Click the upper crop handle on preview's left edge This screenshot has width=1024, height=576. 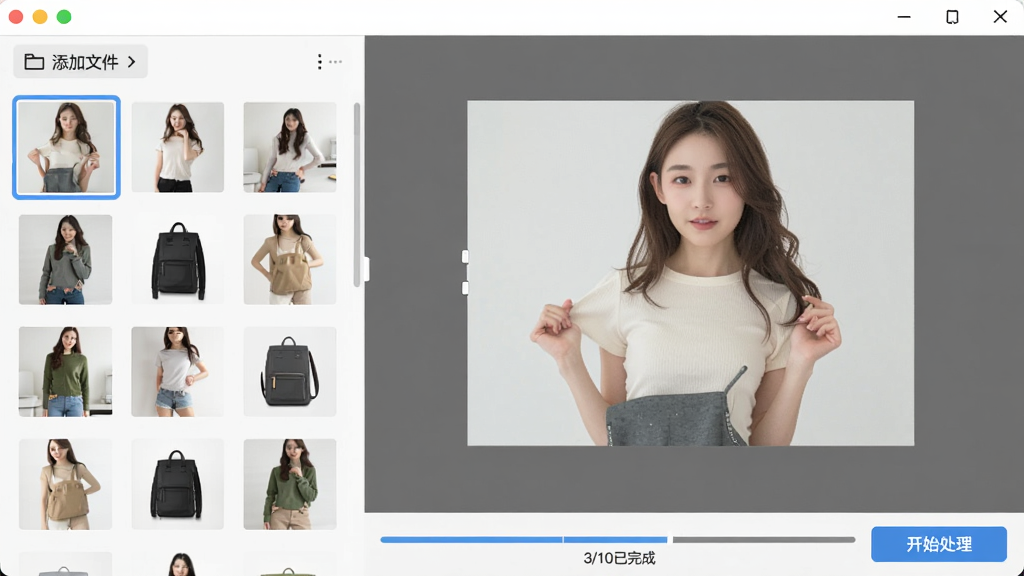(465, 257)
